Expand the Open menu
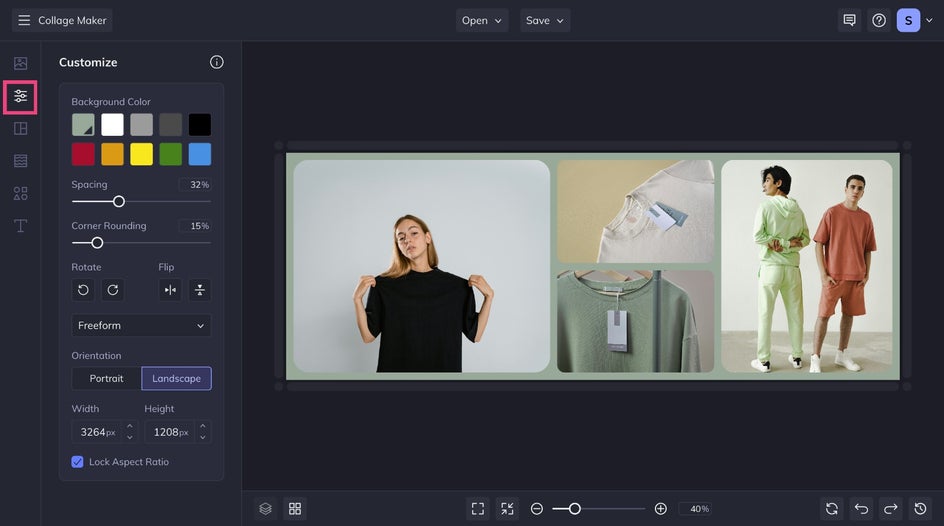The width and height of the screenshot is (944, 526). point(482,20)
